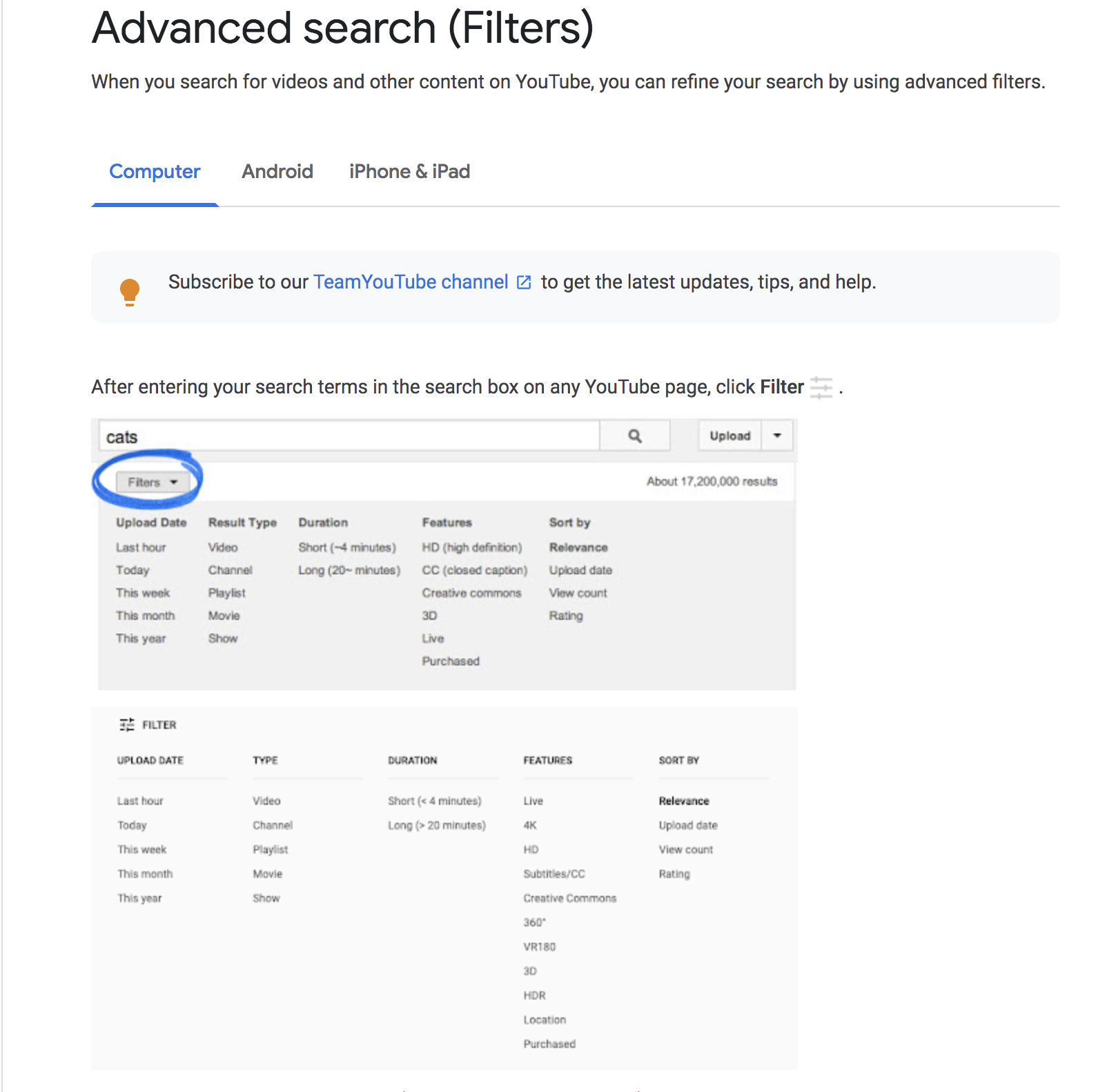Enable the Live feature filter
Viewport: 1096px width, 1092px height.
(x=534, y=801)
